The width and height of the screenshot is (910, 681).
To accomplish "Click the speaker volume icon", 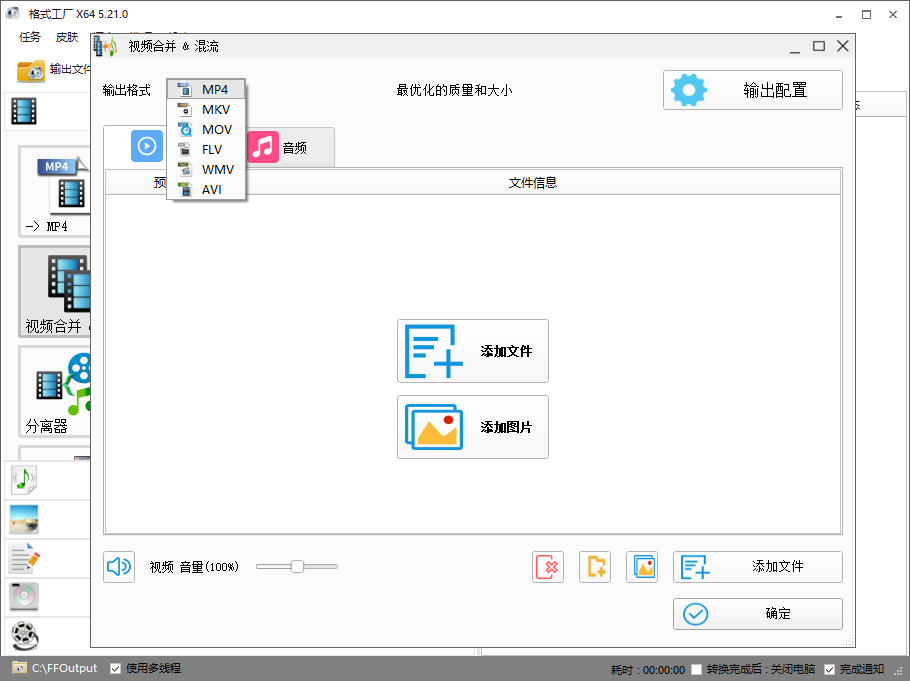I will tap(119, 566).
